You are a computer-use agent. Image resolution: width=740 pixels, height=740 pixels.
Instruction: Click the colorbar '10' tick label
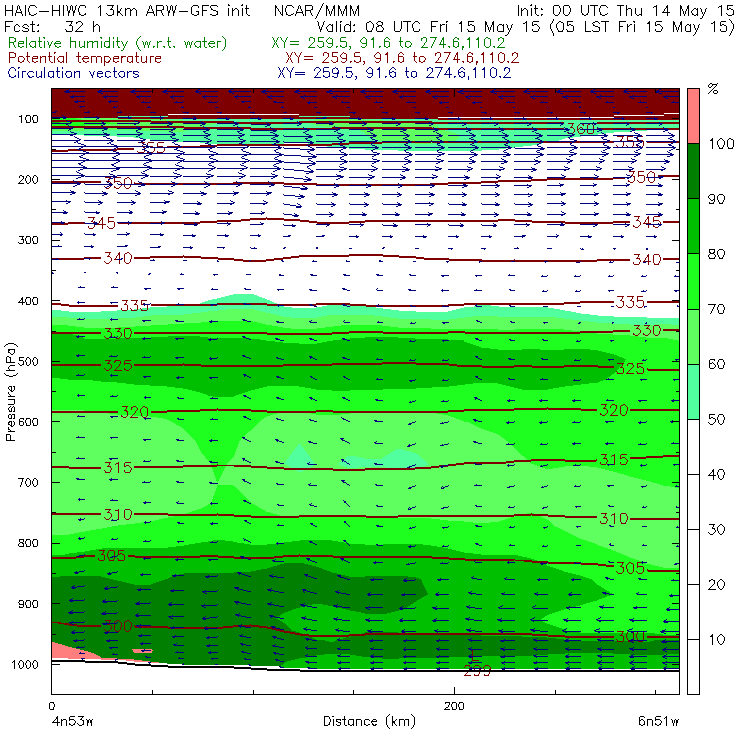tap(716, 640)
